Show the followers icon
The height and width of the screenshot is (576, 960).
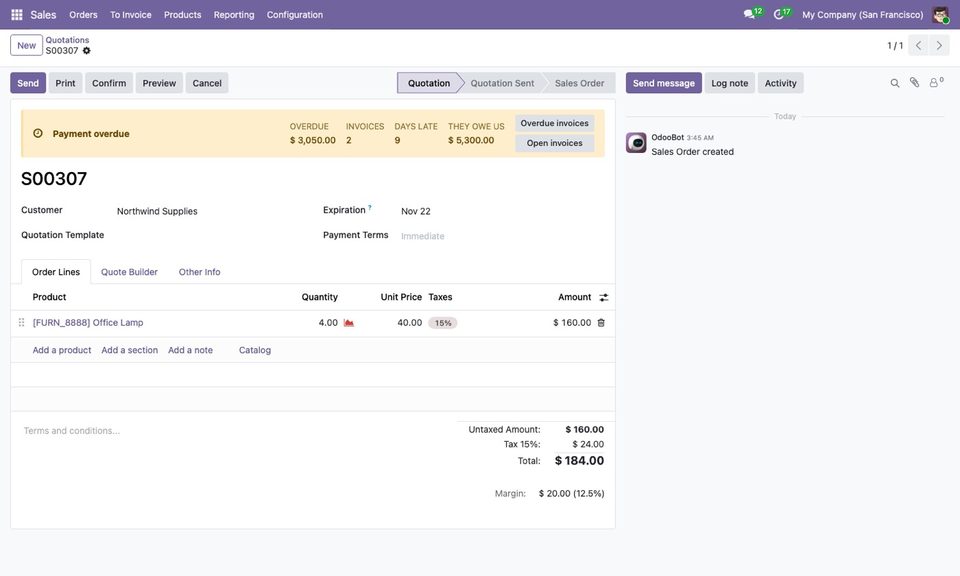click(935, 83)
